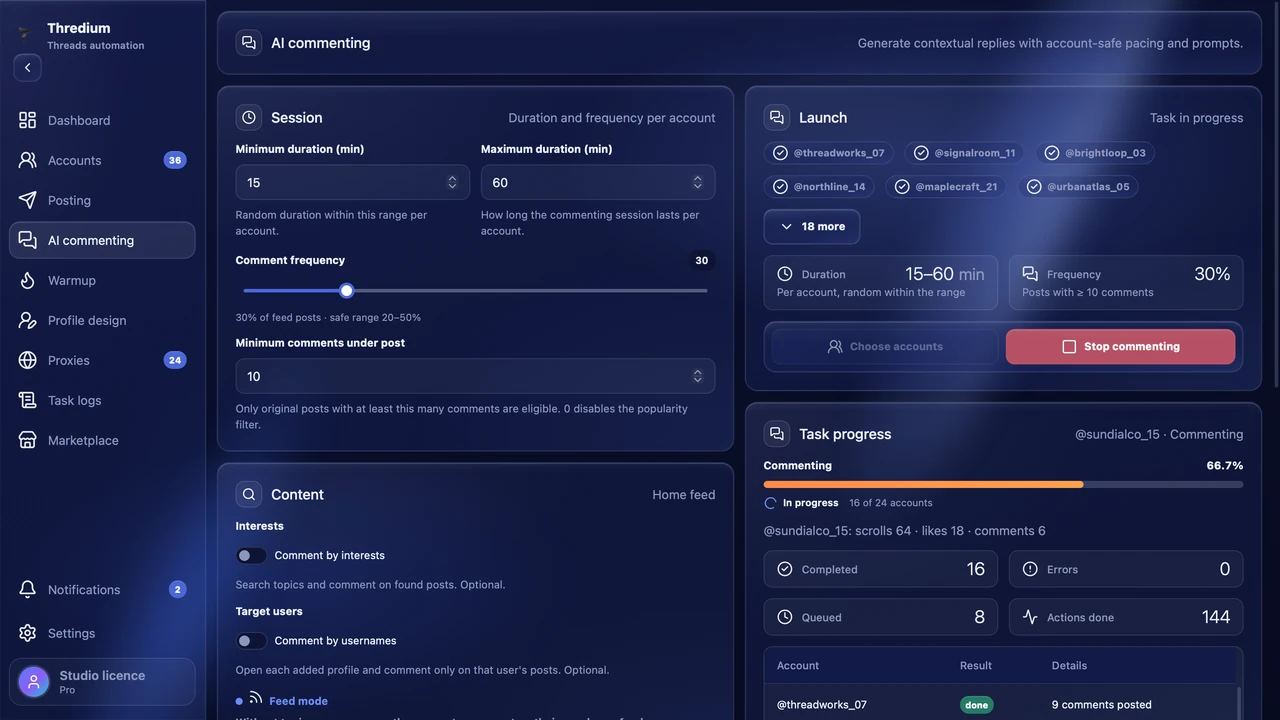Click the Result column header
The image size is (1280, 720).
pyautogui.click(x=976, y=665)
